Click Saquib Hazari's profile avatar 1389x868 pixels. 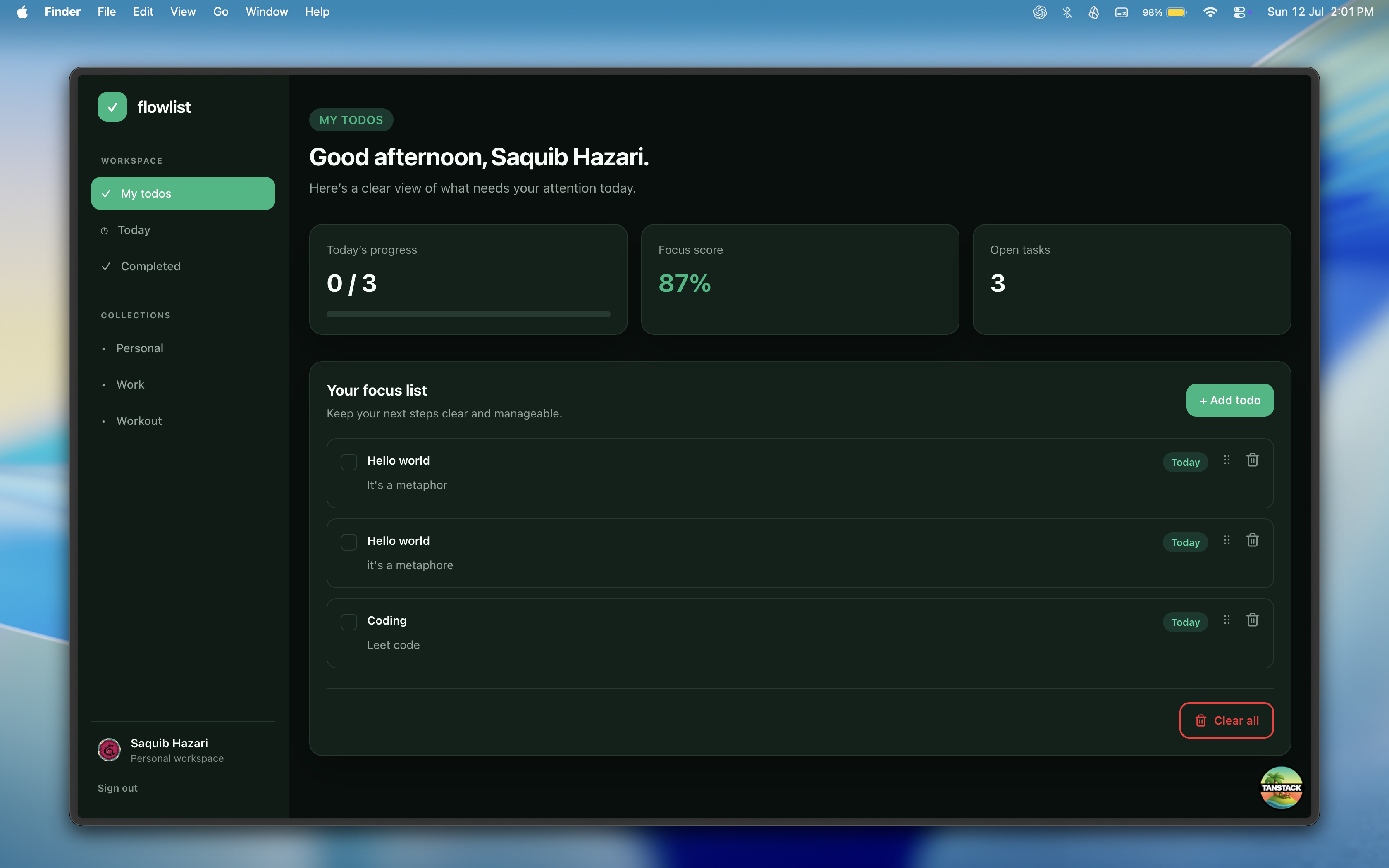tap(109, 750)
